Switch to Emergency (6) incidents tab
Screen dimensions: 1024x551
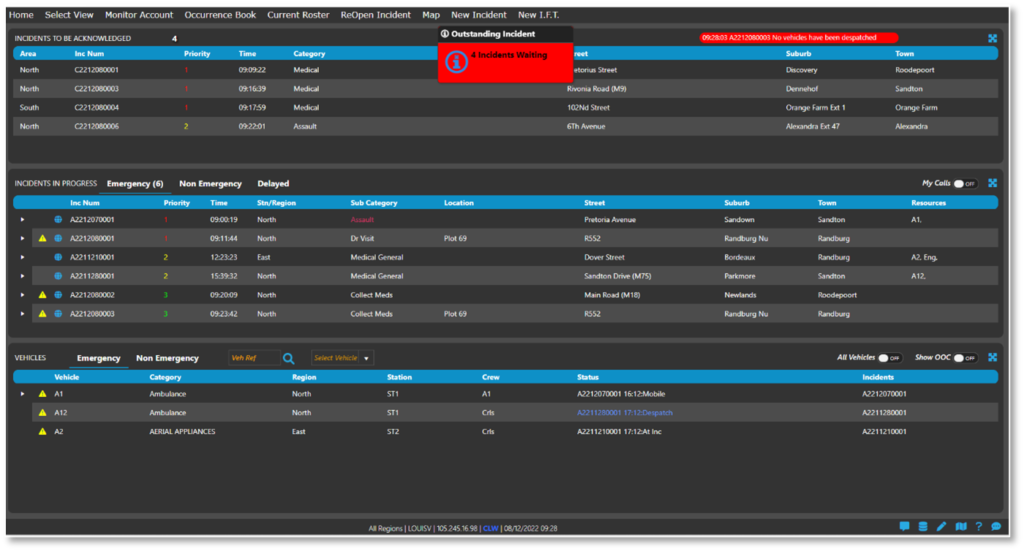135,184
